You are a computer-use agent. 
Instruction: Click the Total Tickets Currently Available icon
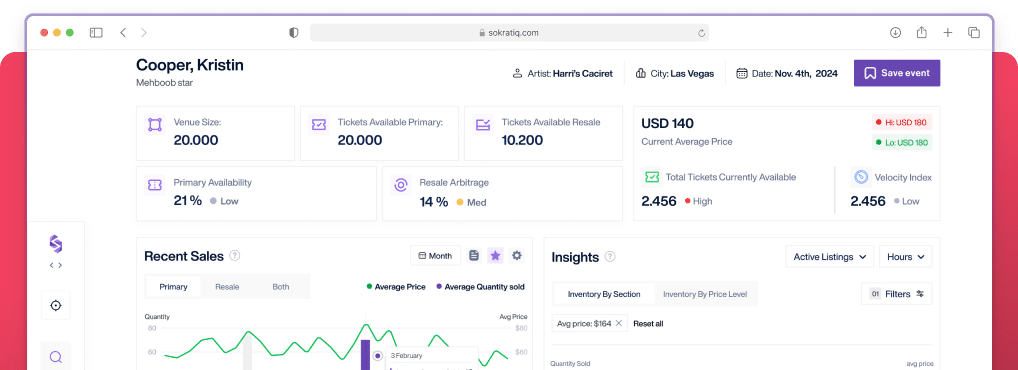pos(651,177)
